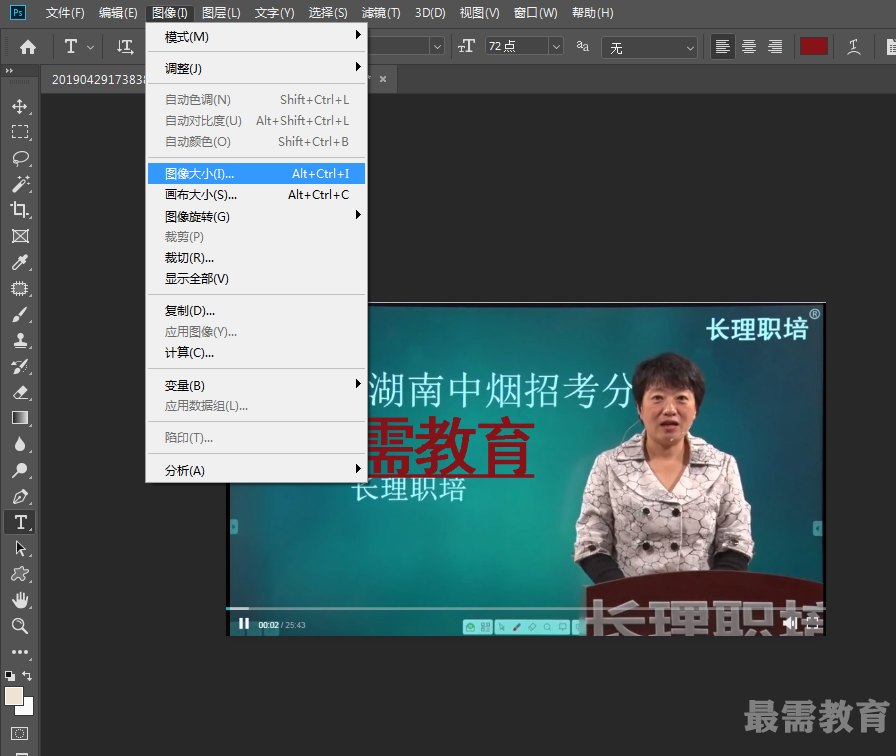896x756 pixels.
Task: Expand the 调整(J) submenu
Action: pos(256,69)
